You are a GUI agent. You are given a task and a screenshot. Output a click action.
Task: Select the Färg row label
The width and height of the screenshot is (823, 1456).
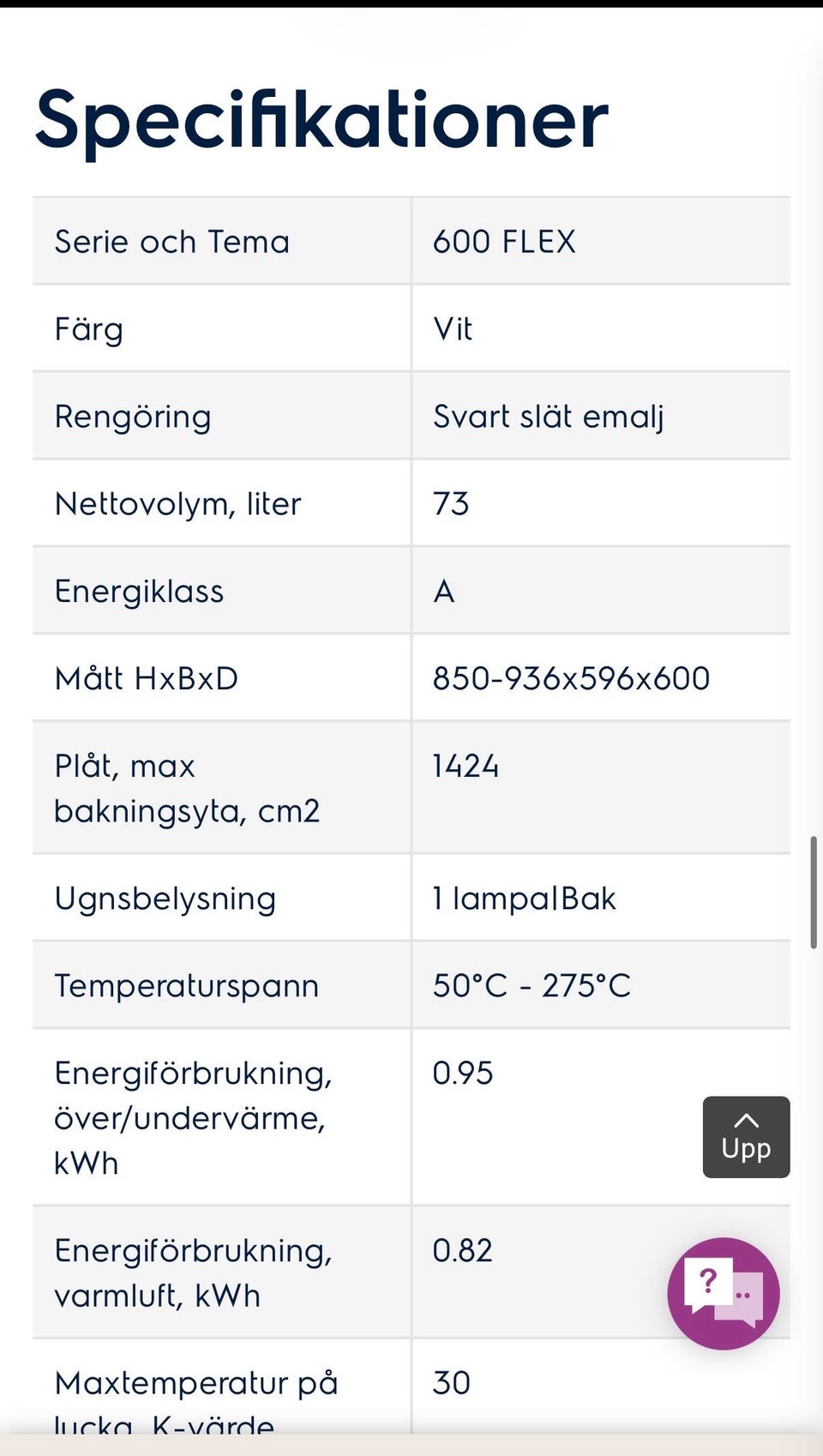pyautogui.click(x=89, y=330)
